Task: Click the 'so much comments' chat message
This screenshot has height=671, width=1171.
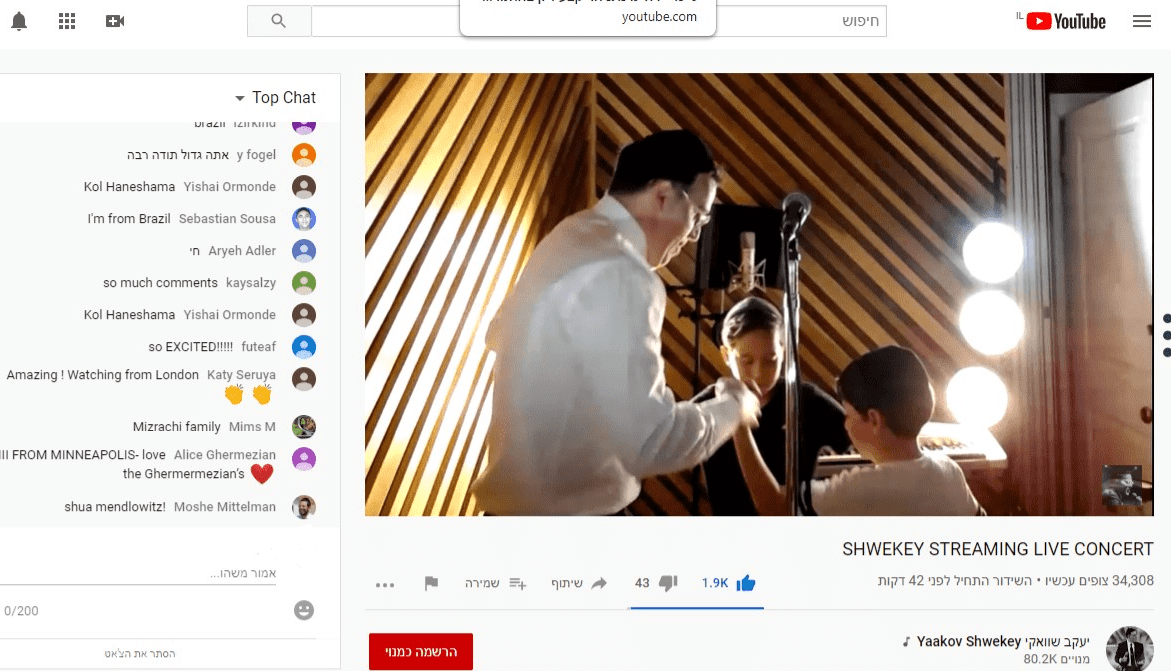Action: (161, 283)
